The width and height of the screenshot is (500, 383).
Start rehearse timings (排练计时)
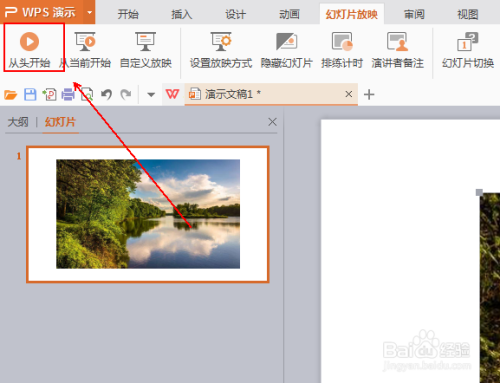342,49
